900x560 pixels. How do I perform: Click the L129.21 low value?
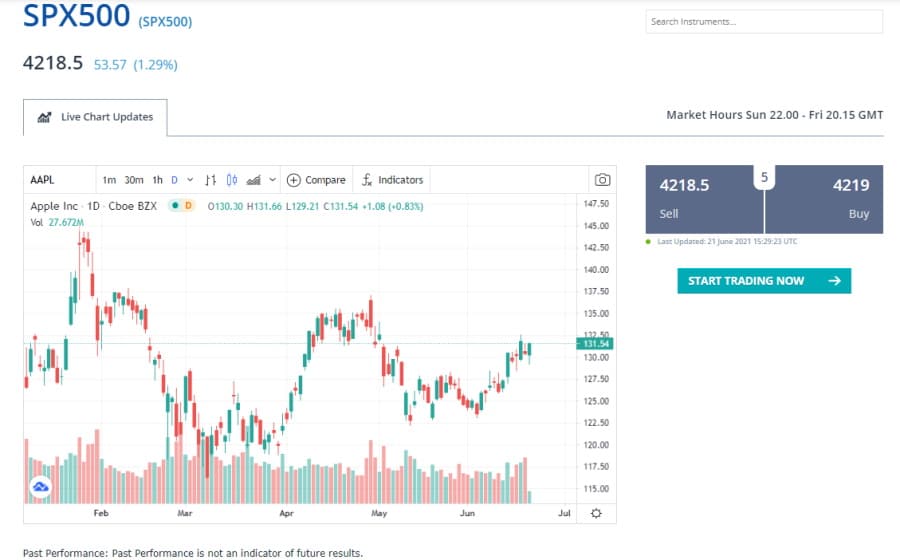[302, 206]
